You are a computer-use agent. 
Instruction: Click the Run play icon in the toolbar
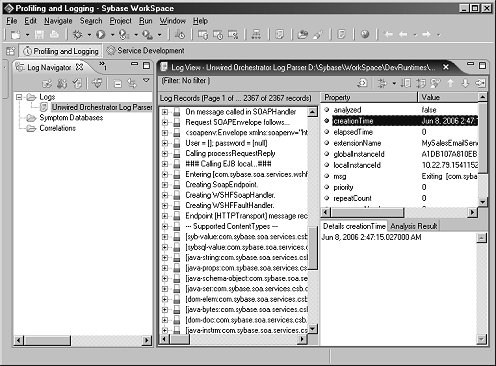tap(101, 34)
